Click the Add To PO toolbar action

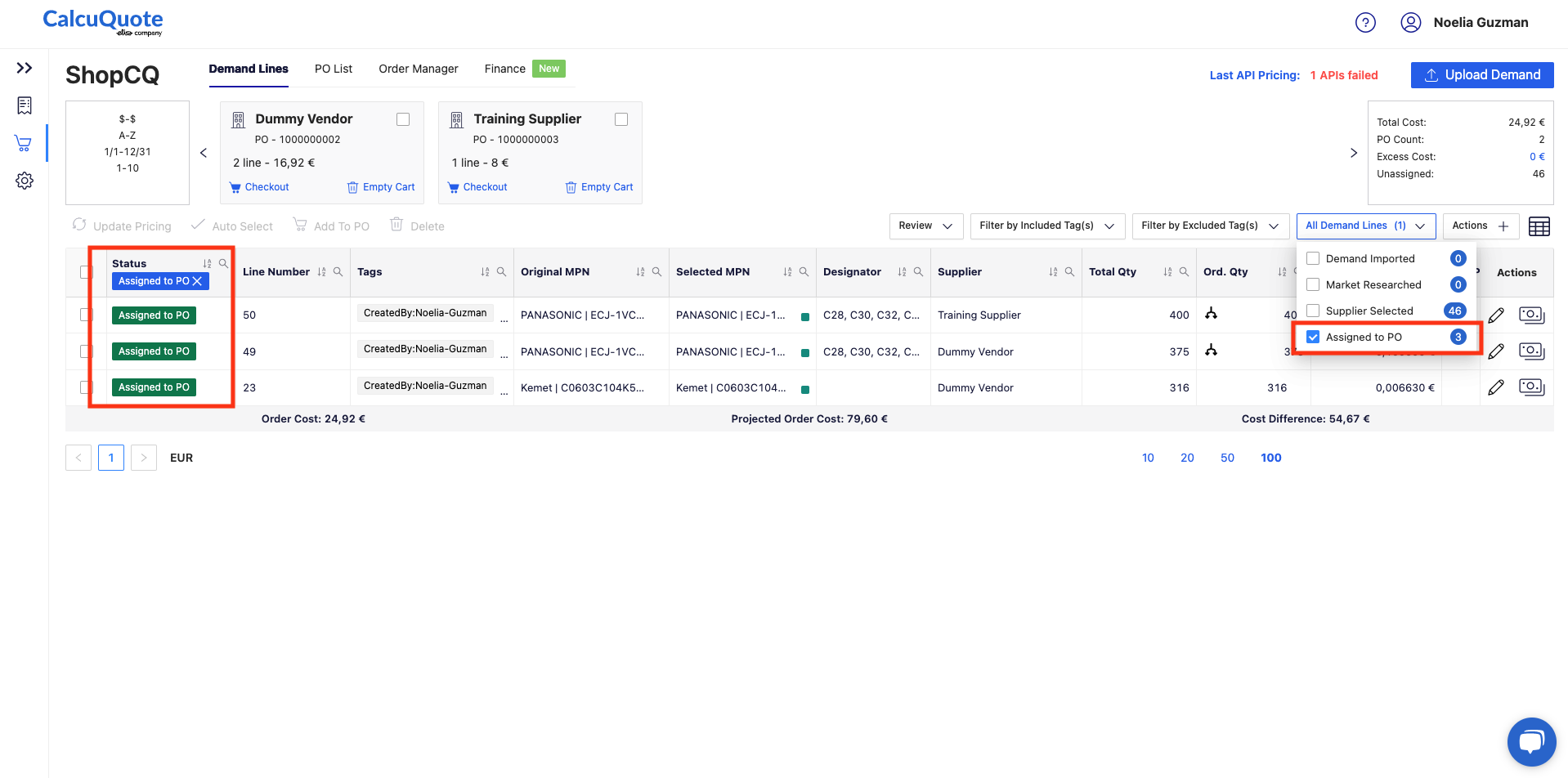(x=331, y=226)
